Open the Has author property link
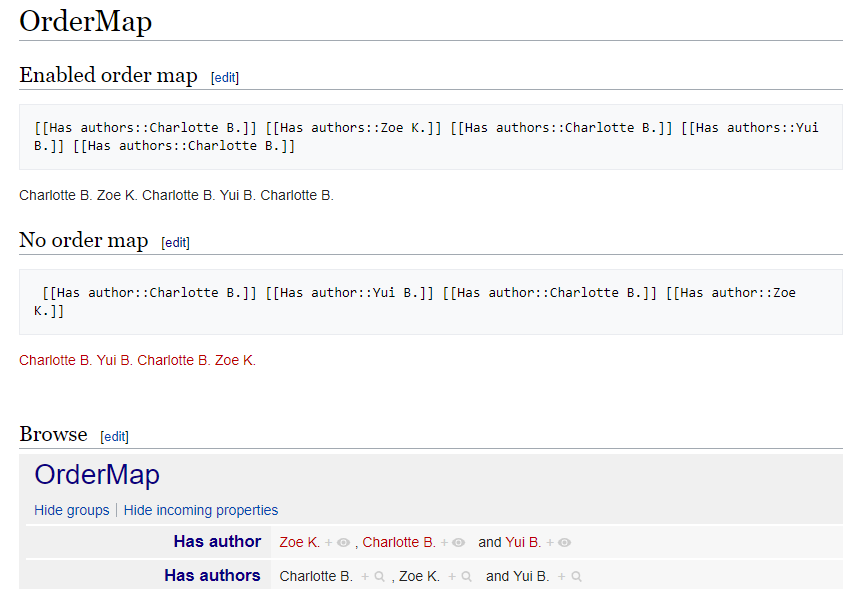Screen dimensions: 855x589 click(217, 542)
